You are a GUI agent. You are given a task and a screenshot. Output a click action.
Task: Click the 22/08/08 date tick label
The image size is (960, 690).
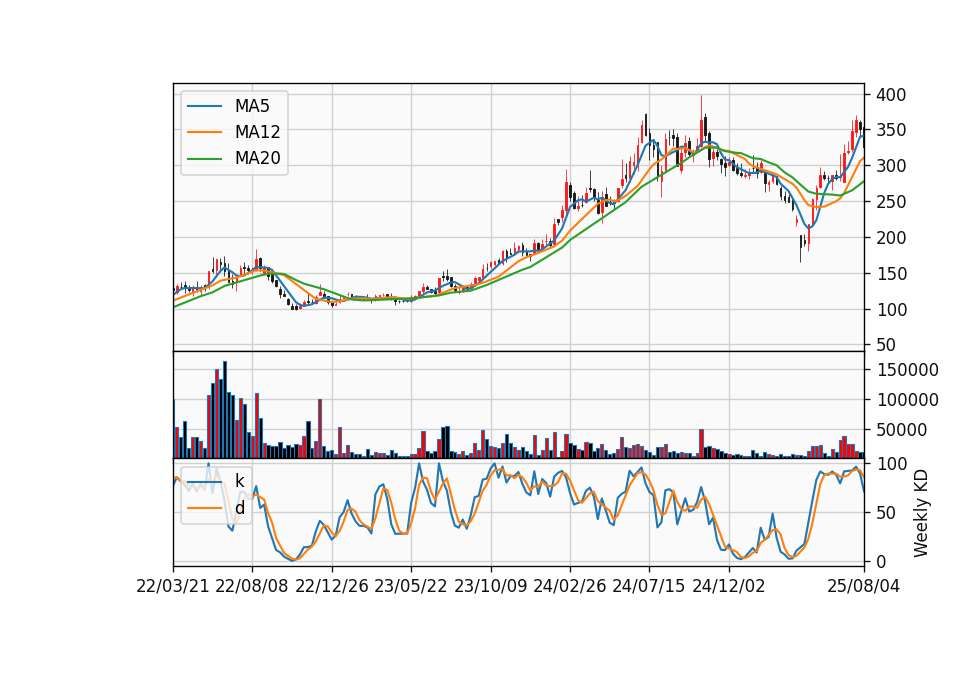(x=252, y=586)
